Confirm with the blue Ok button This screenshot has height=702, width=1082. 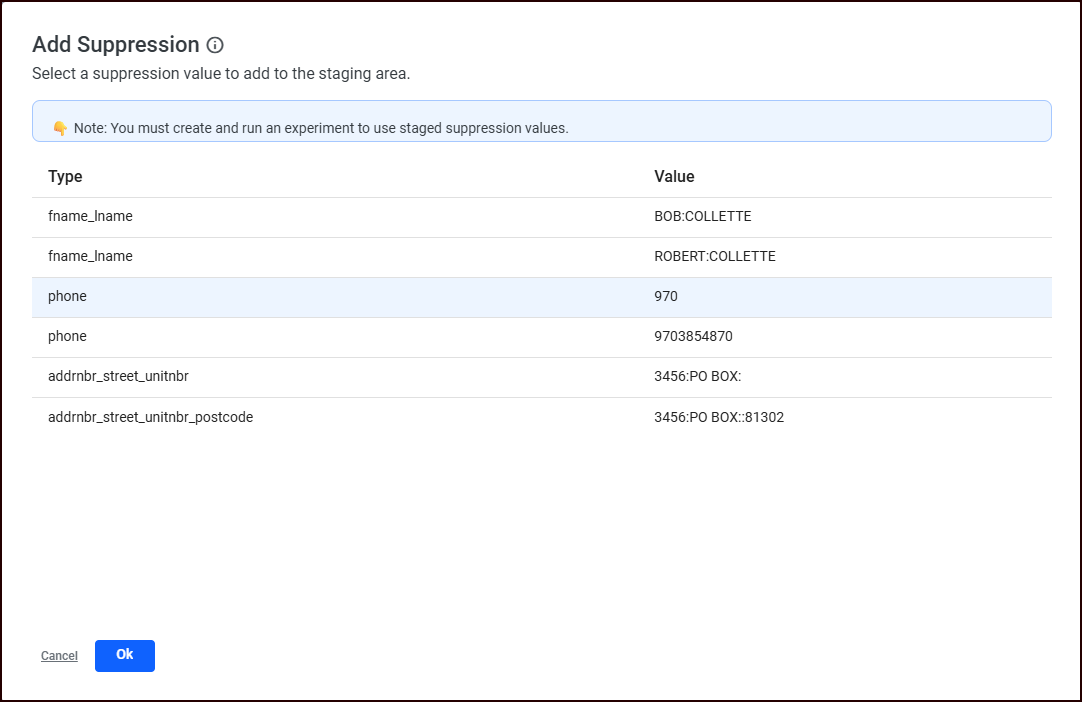click(x=125, y=655)
